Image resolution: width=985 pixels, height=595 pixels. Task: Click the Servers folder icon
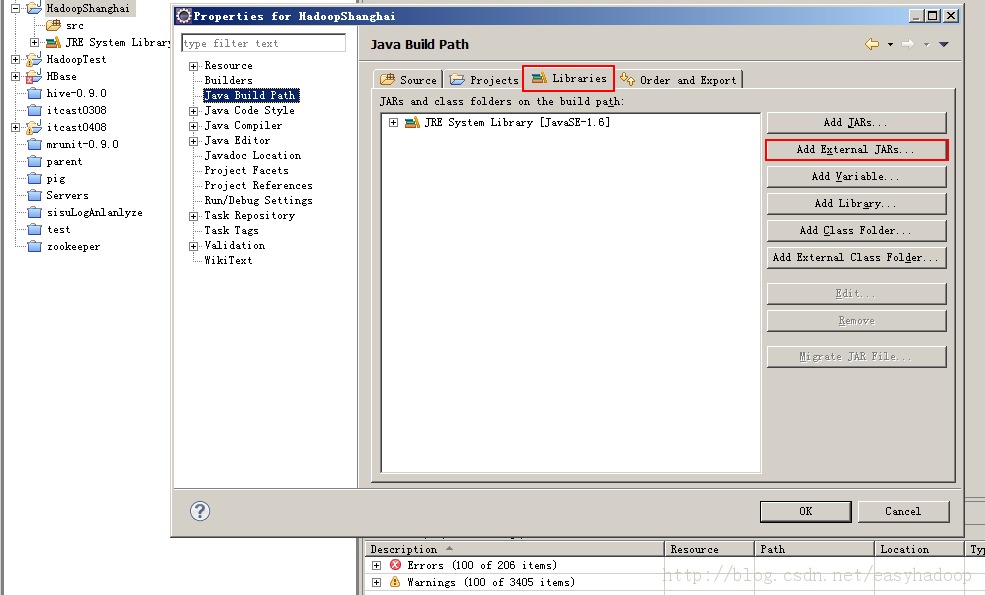pyautogui.click(x=35, y=195)
